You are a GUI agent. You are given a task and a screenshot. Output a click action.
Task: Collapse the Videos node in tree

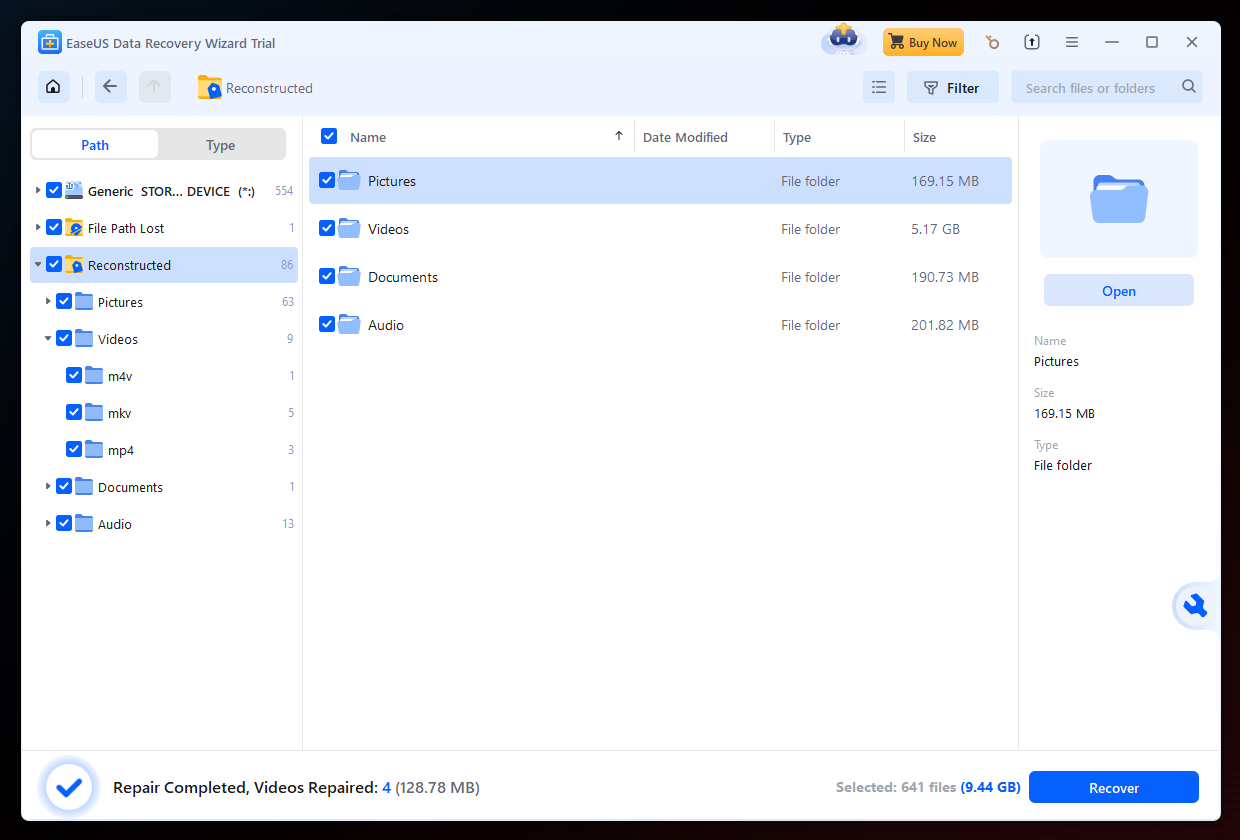[48, 339]
